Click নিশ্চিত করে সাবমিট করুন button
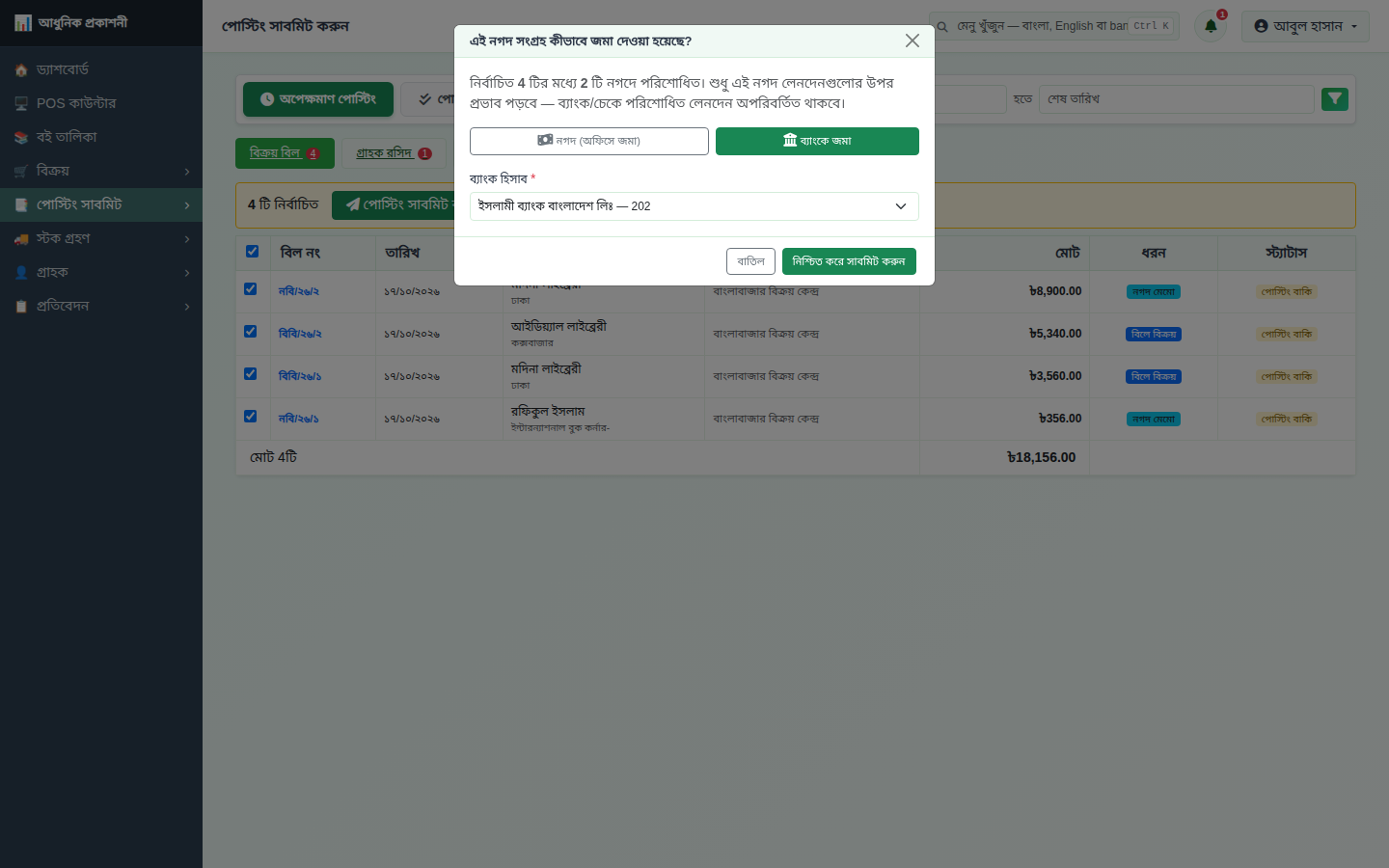The height and width of the screenshot is (868, 1389). click(849, 261)
